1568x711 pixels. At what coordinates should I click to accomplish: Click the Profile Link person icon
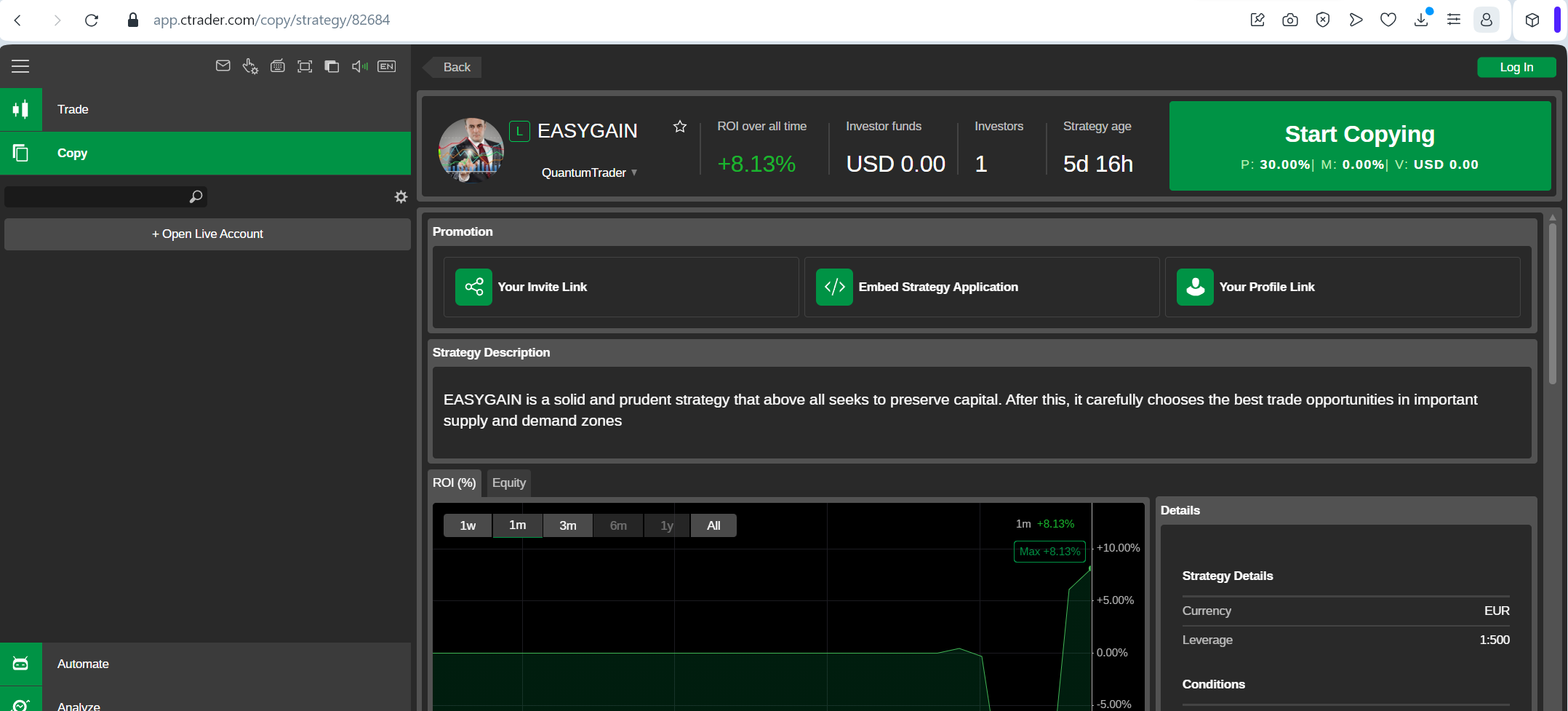tap(1195, 287)
